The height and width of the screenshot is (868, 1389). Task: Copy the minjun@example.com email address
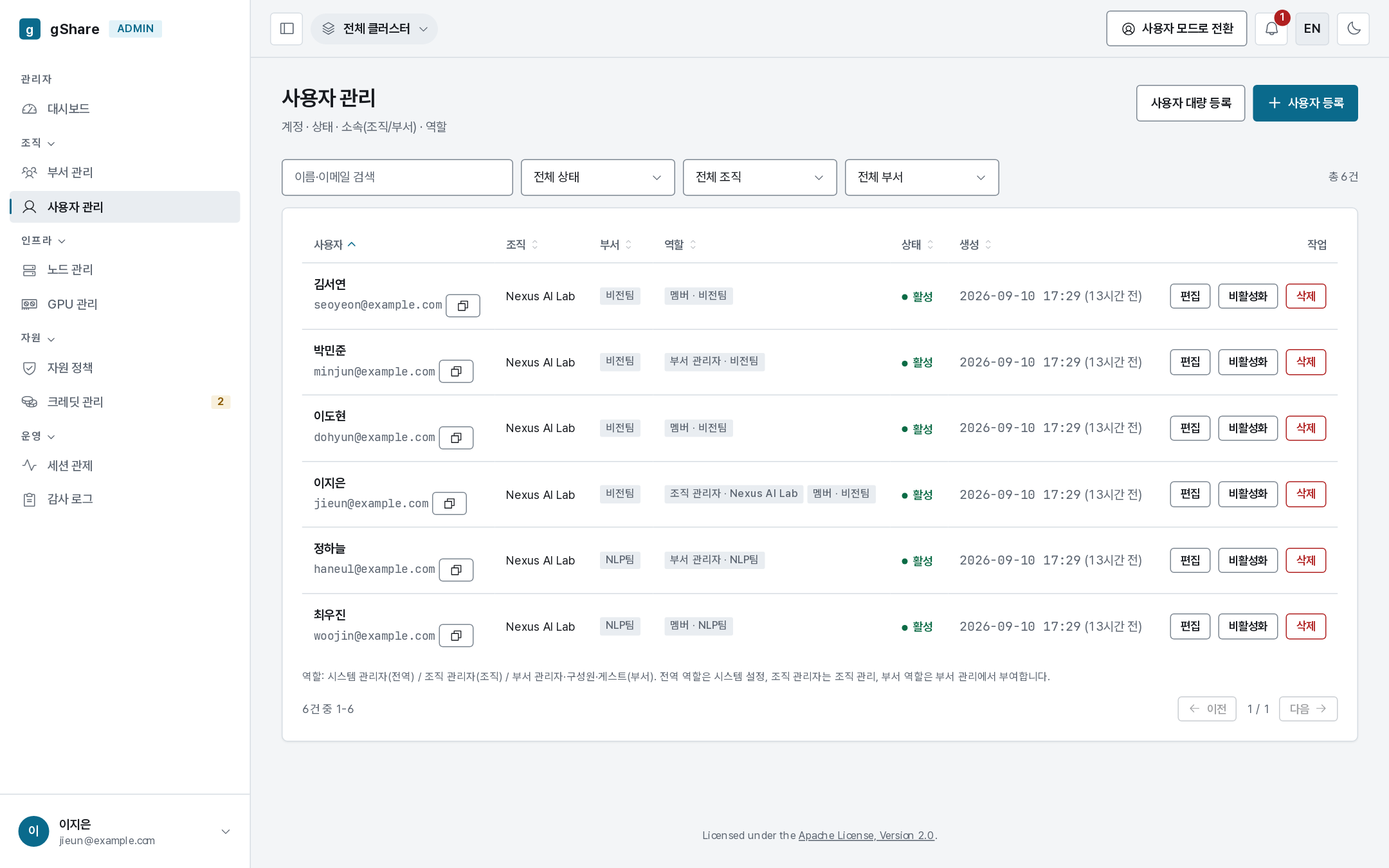pyautogui.click(x=456, y=372)
